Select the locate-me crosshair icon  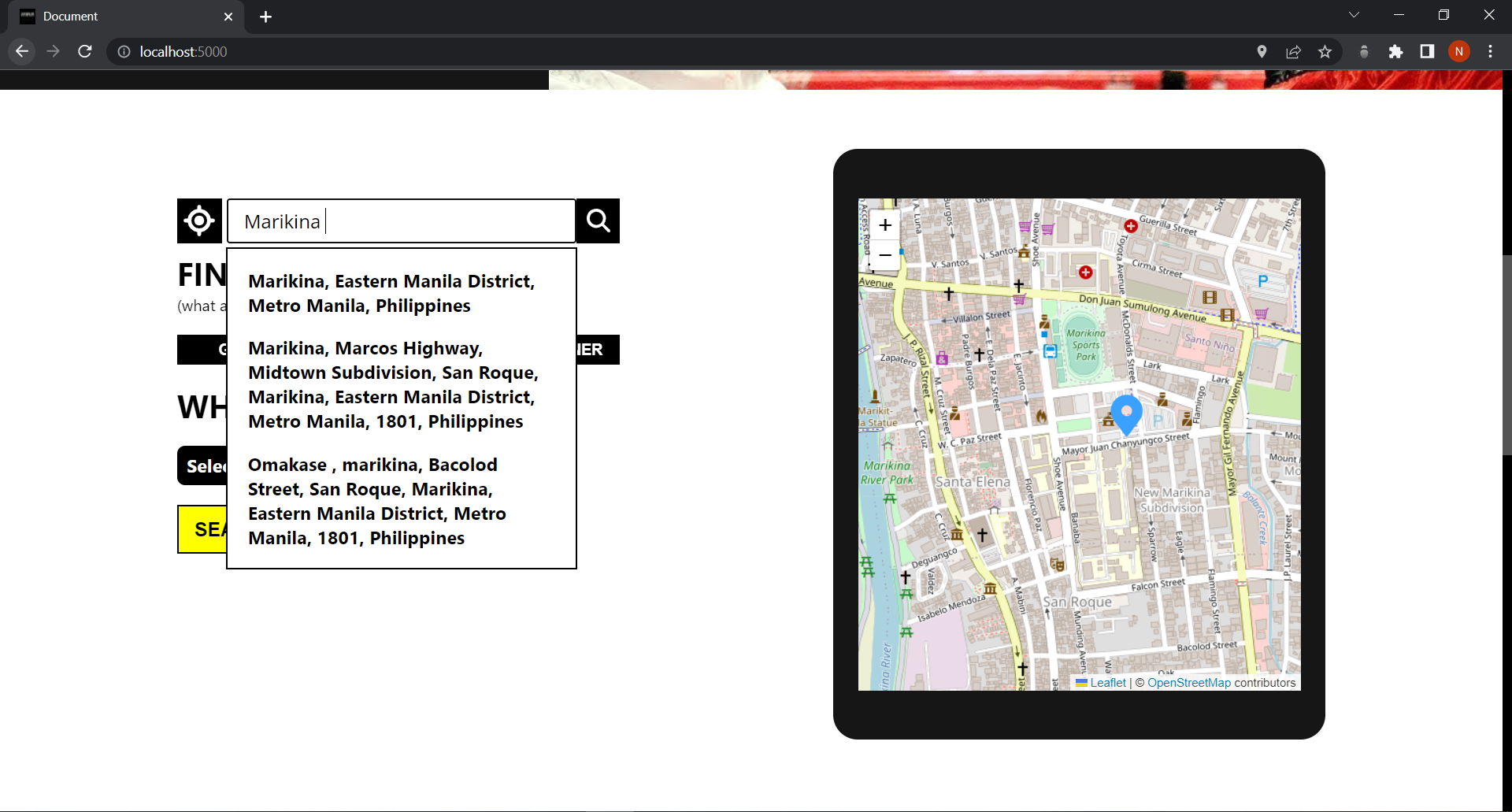(199, 221)
